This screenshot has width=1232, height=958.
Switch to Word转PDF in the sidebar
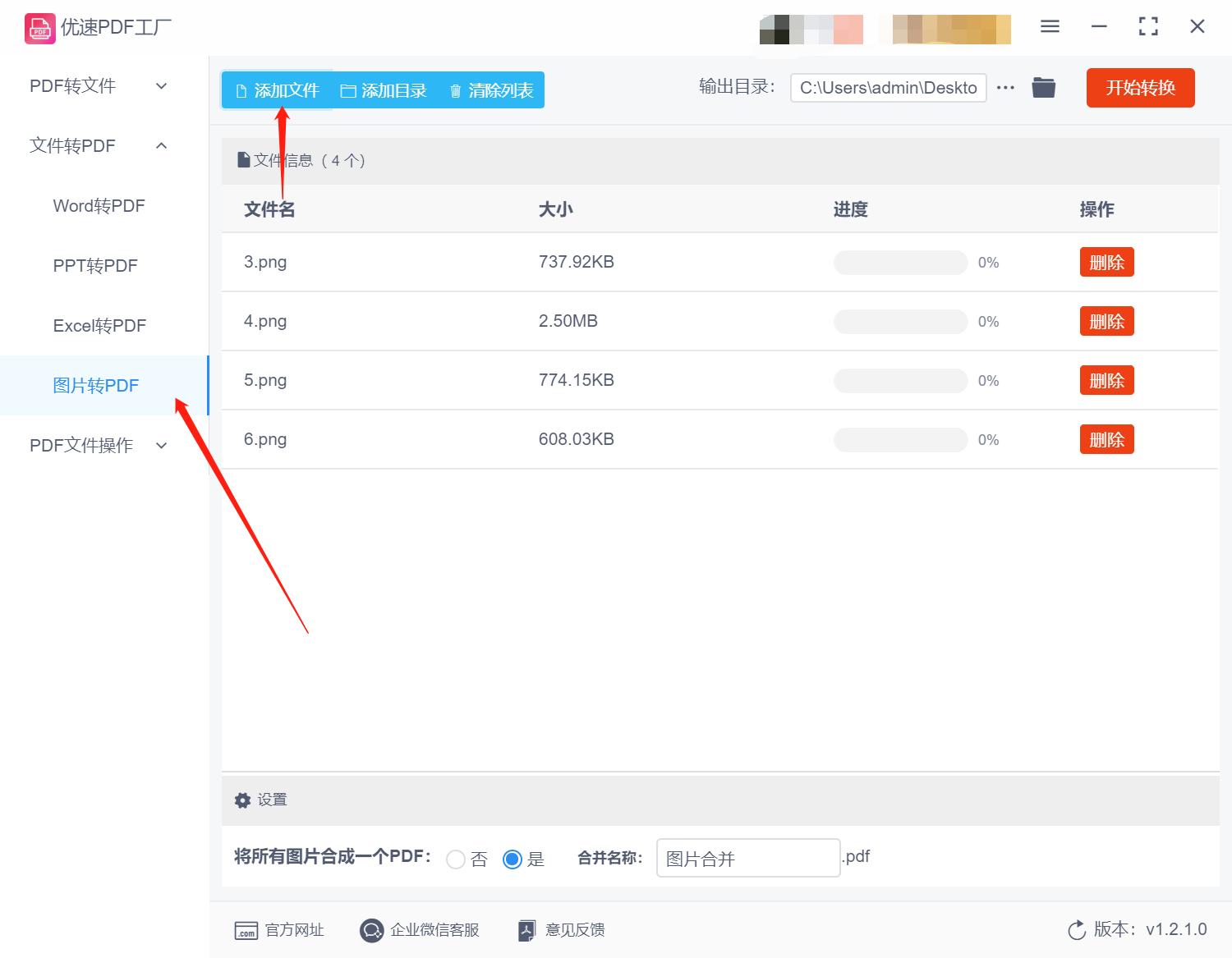(99, 206)
